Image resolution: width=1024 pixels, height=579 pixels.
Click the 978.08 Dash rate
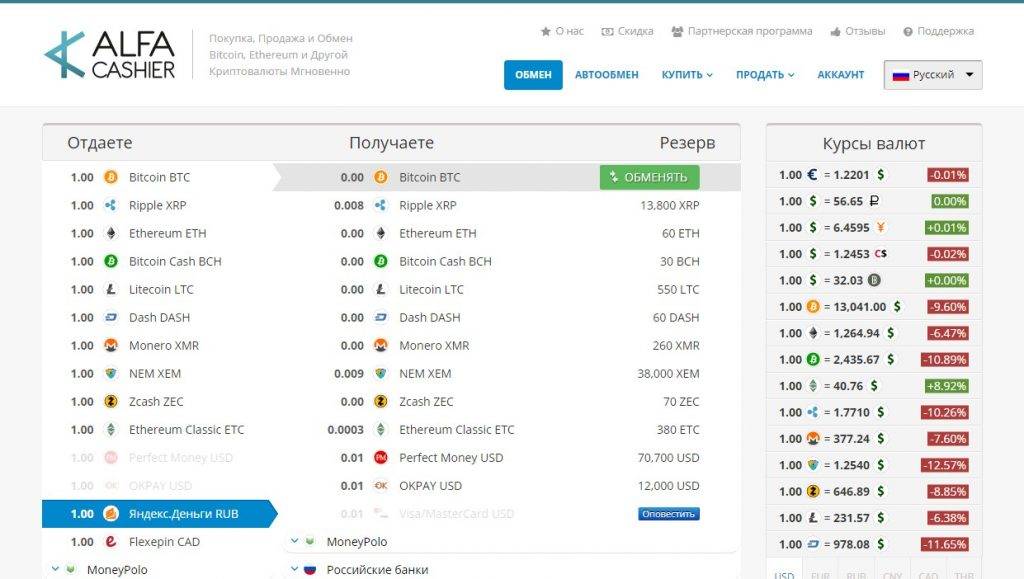(851, 544)
